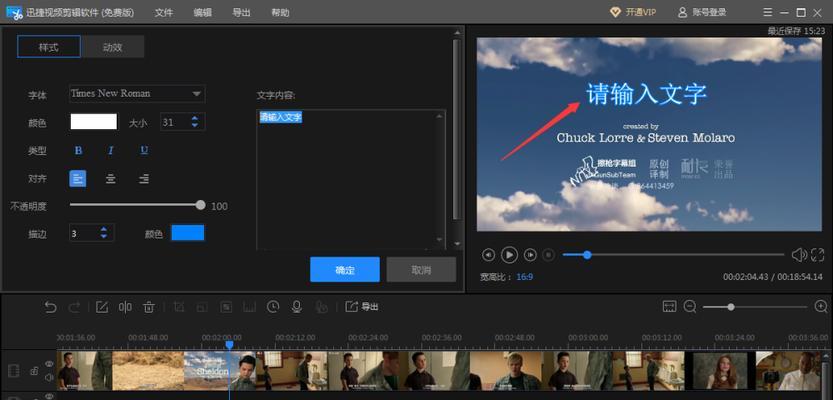This screenshot has height=400, width=833.
Task: Click the crop icon in timeline toolbar
Action: [179, 307]
